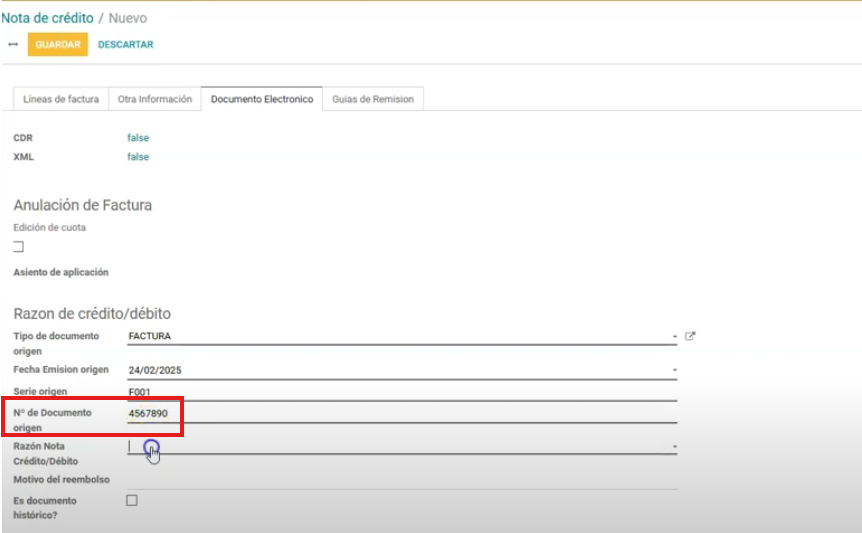Open the Fecha Emision origen dropdown arrow

(x=675, y=370)
